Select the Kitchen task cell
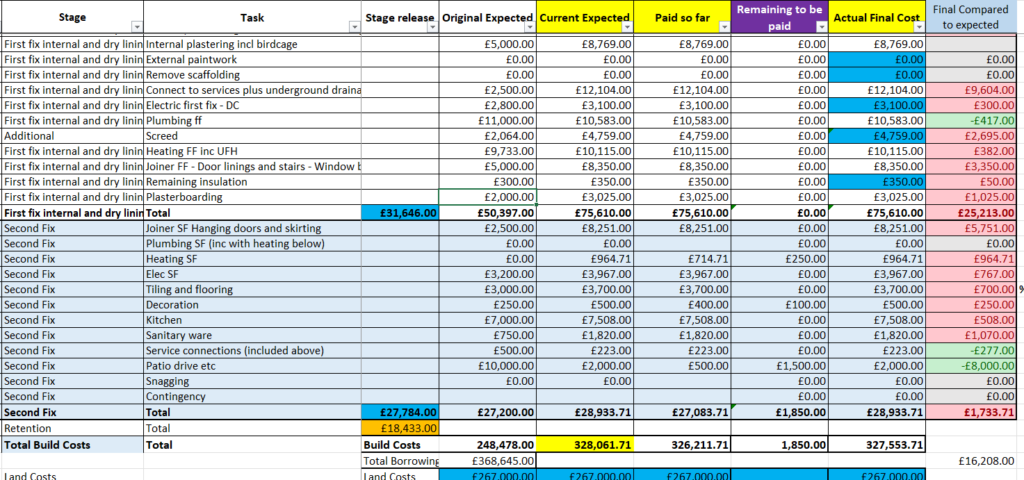This screenshot has width=1024, height=480. tap(252, 320)
